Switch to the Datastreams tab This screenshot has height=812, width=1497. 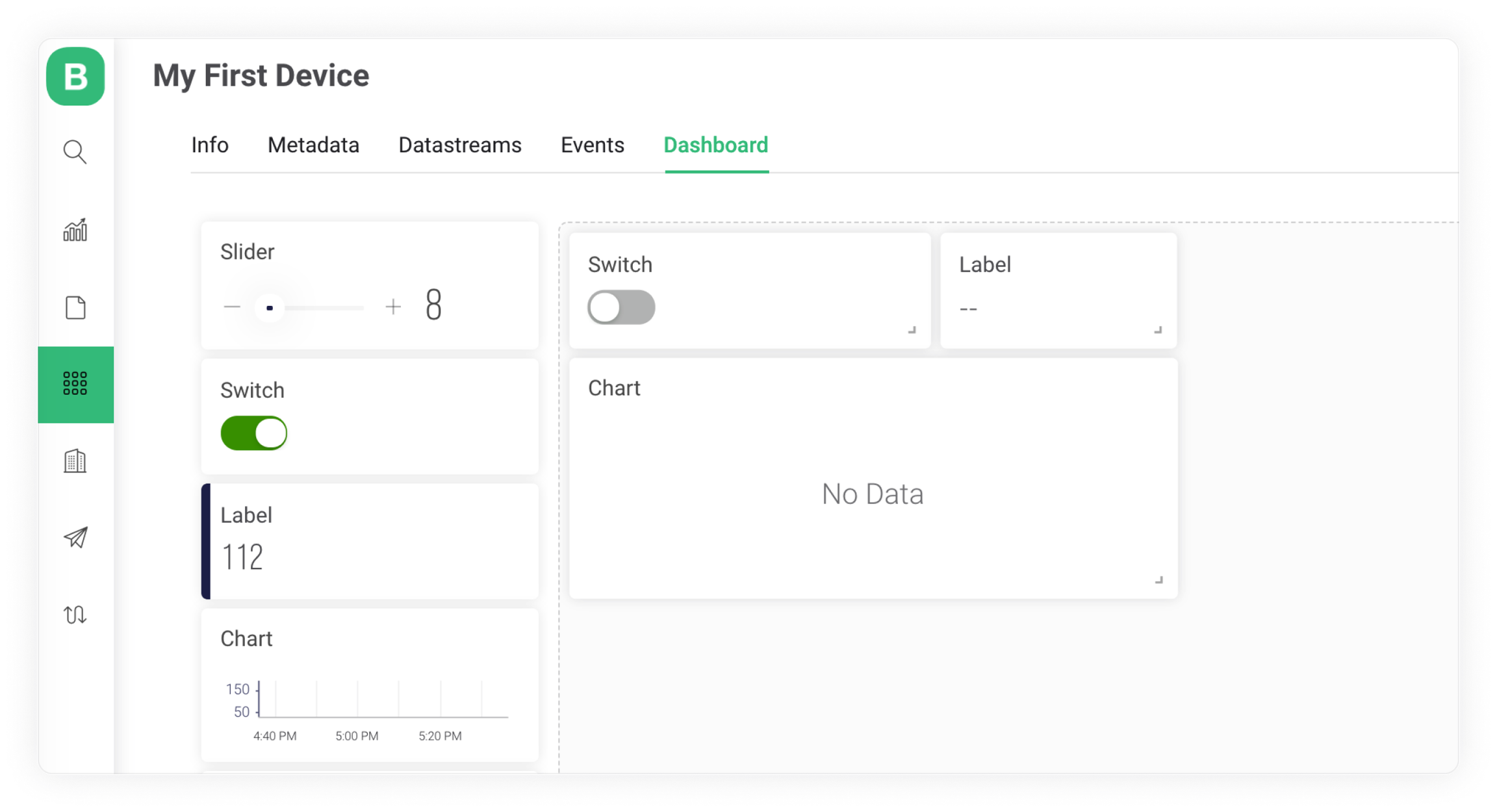(459, 145)
